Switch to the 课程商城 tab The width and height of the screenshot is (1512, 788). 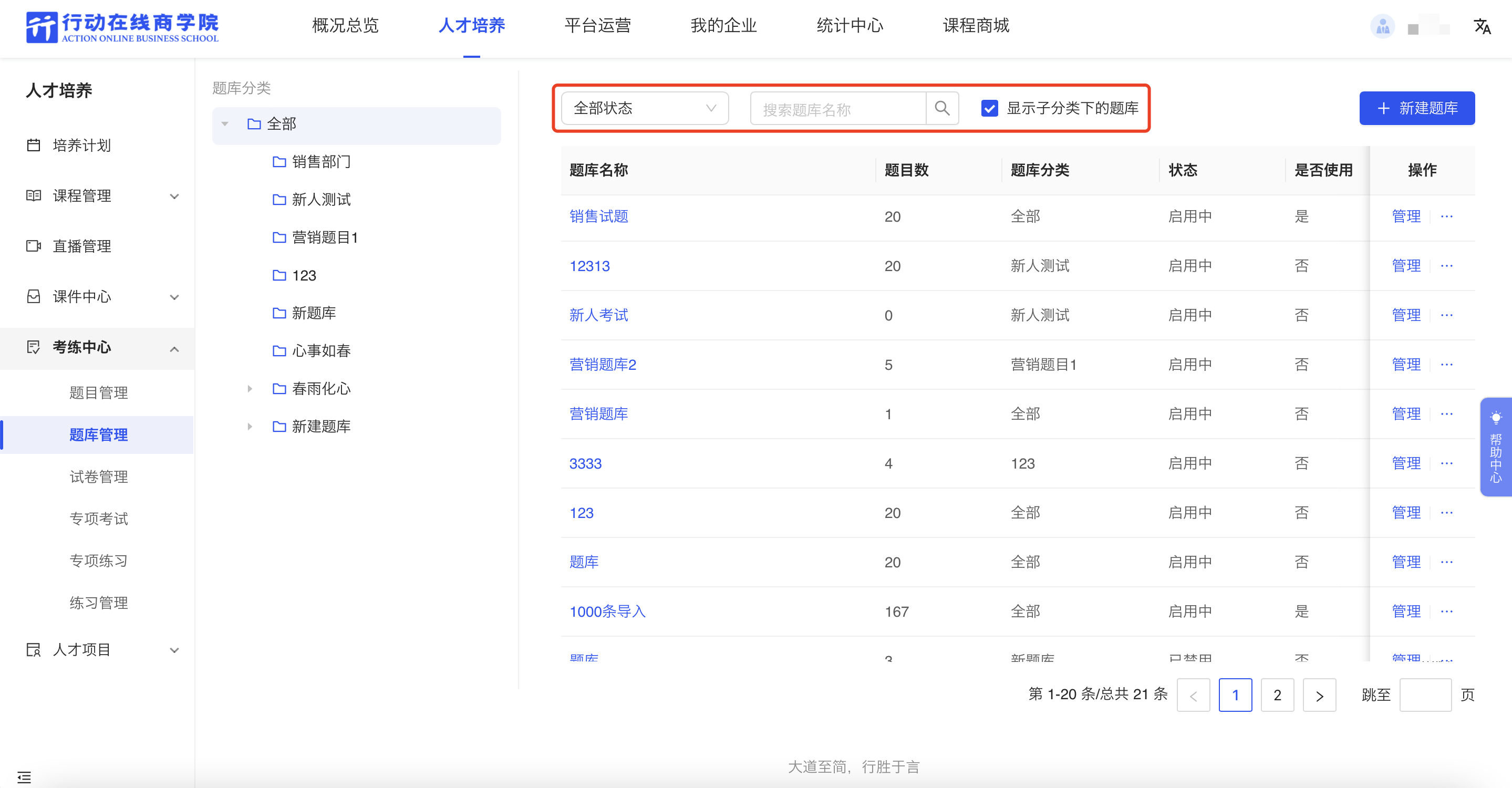point(976,26)
